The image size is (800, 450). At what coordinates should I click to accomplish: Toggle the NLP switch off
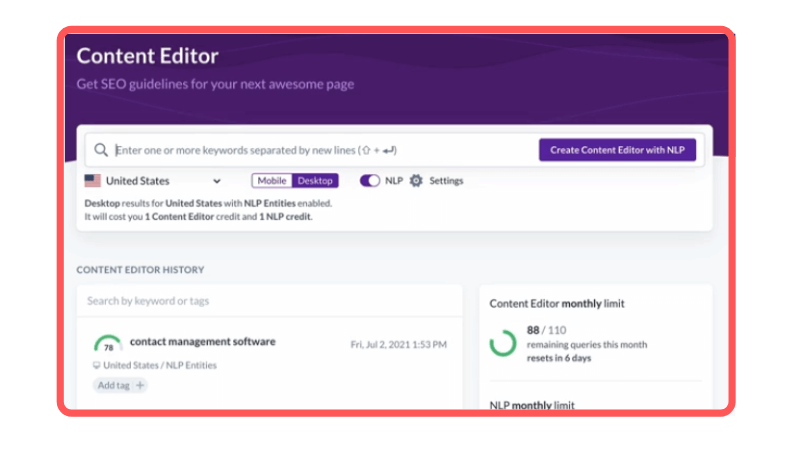coord(370,181)
